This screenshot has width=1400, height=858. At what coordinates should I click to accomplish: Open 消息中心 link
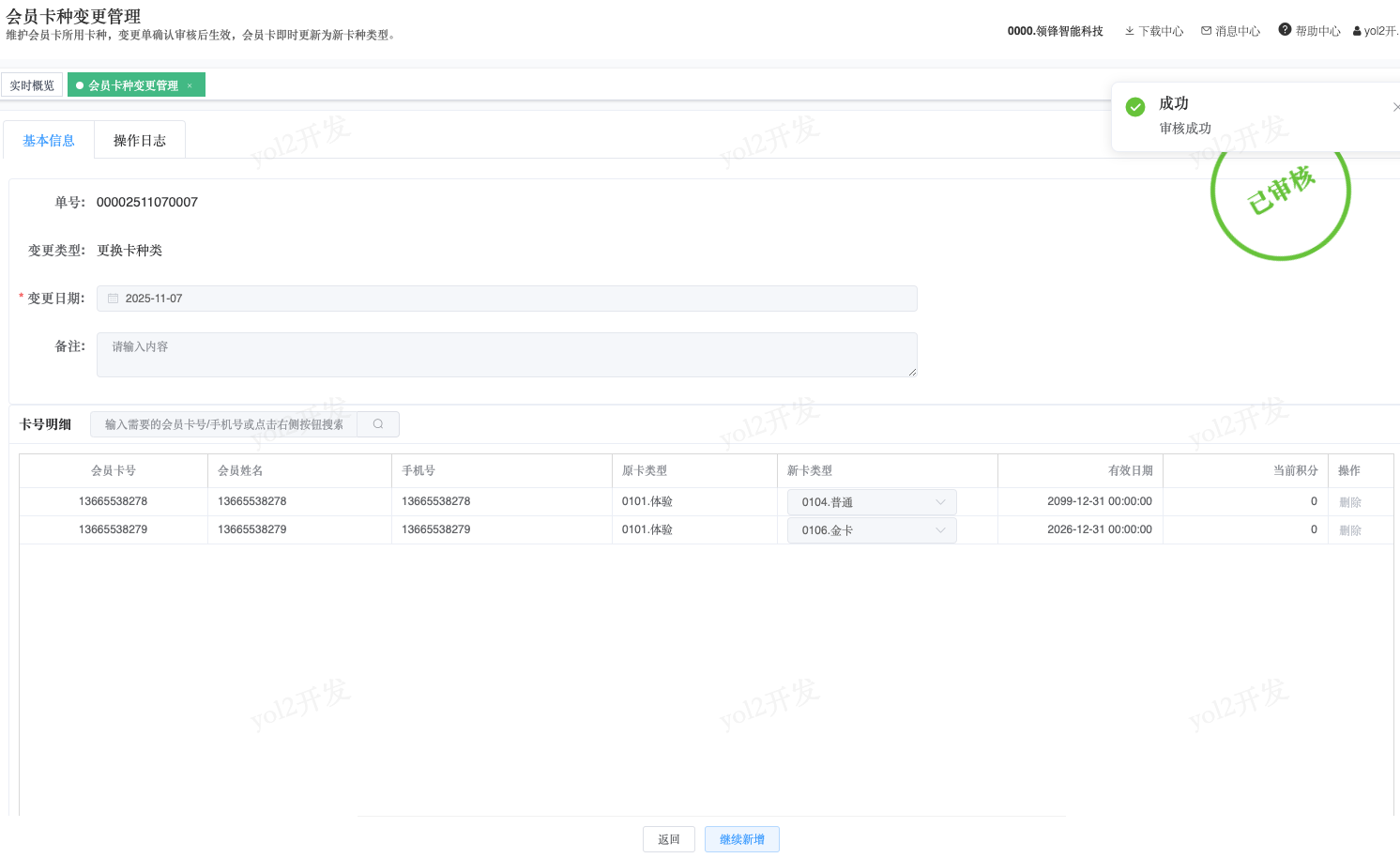pyautogui.click(x=1231, y=31)
